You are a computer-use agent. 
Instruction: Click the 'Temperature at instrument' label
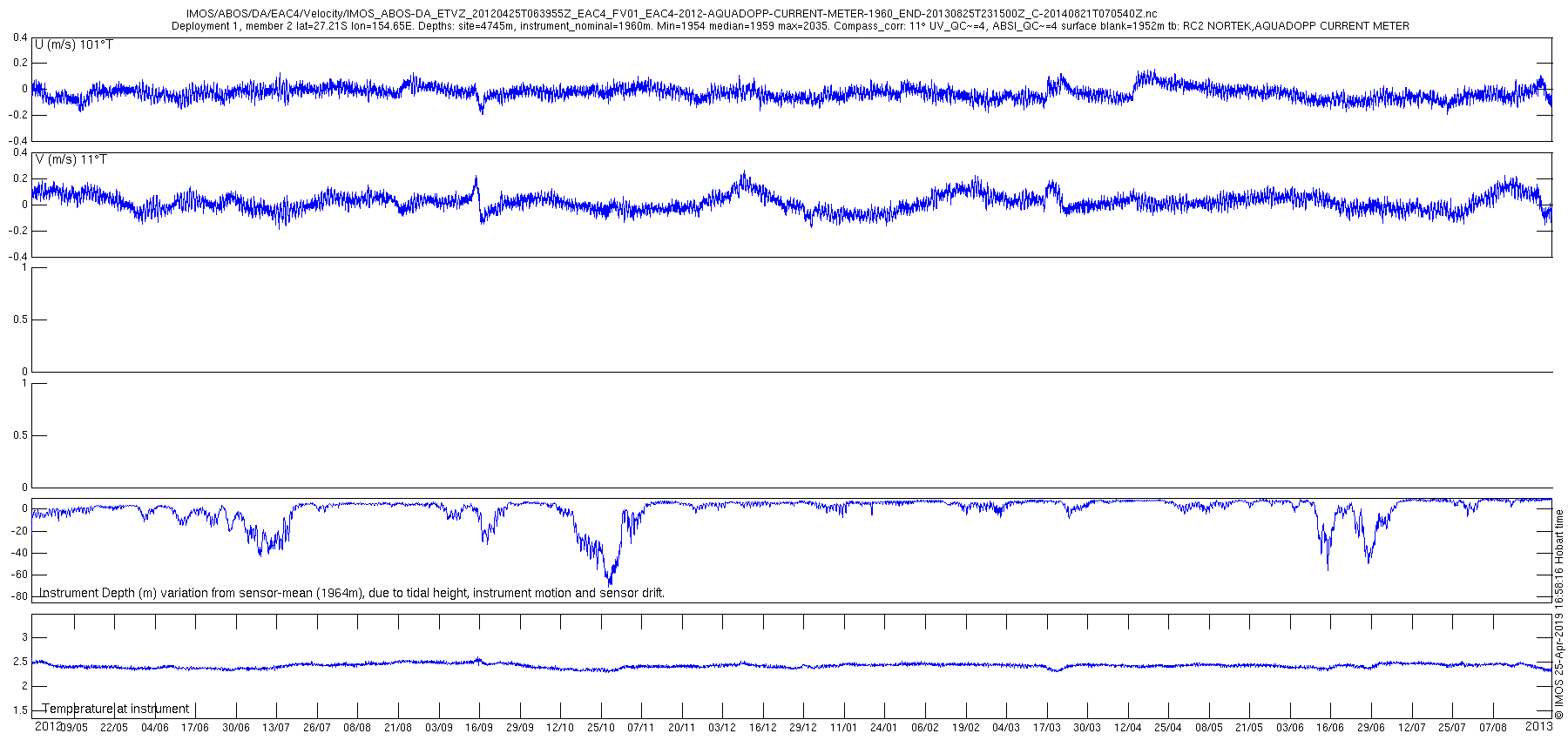click(x=116, y=709)
